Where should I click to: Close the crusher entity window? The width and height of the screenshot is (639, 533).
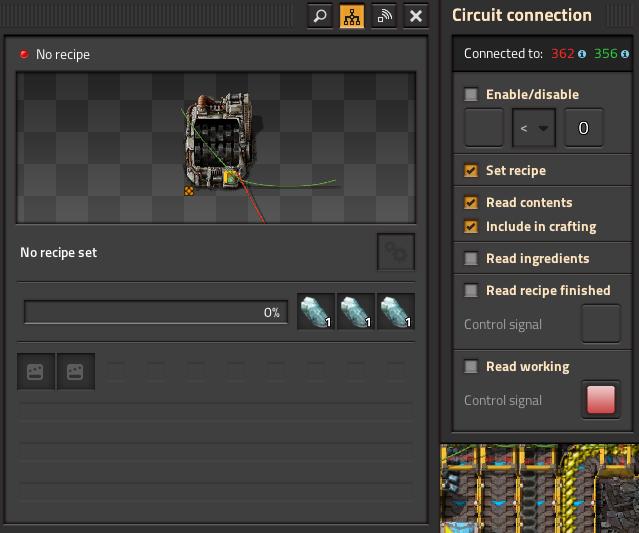tap(416, 16)
